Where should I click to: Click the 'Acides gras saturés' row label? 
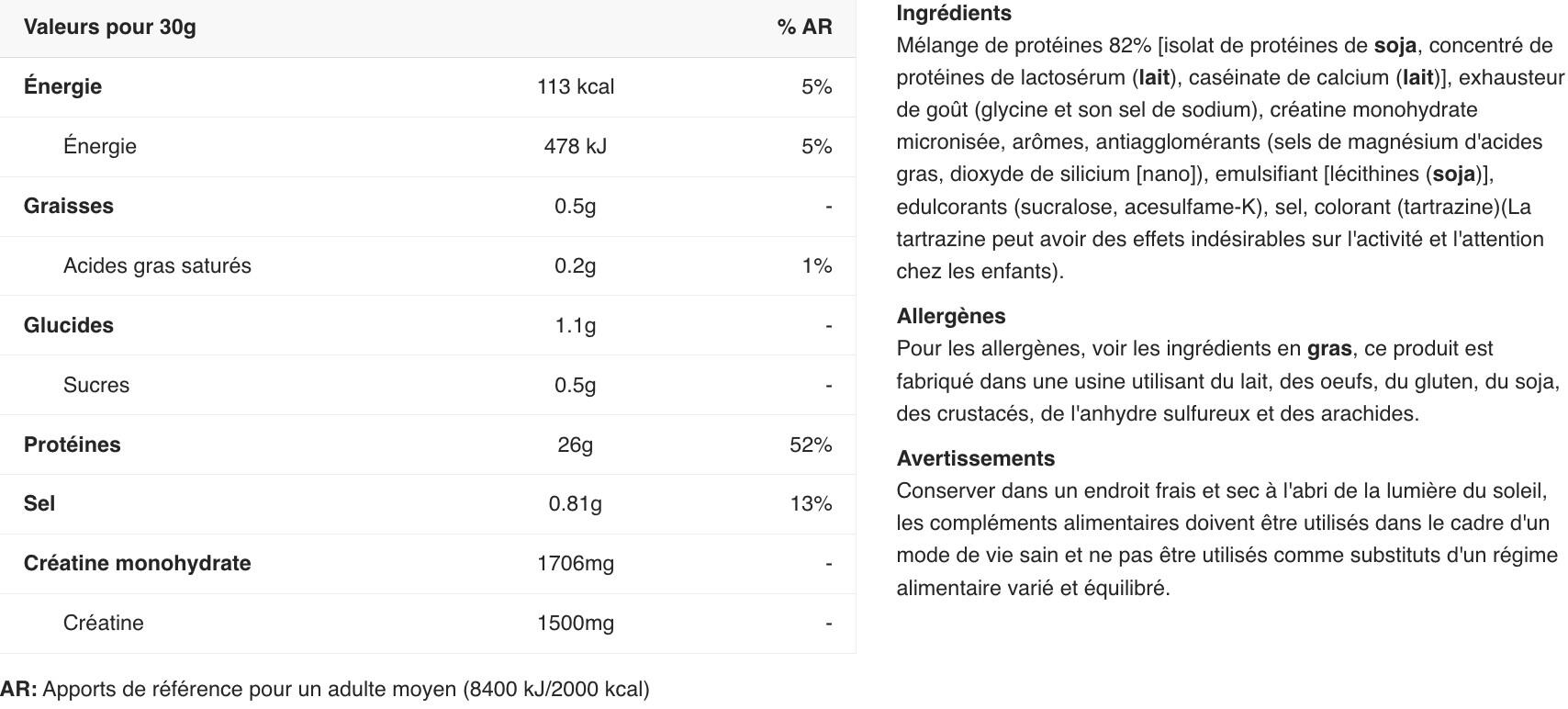[x=157, y=265]
